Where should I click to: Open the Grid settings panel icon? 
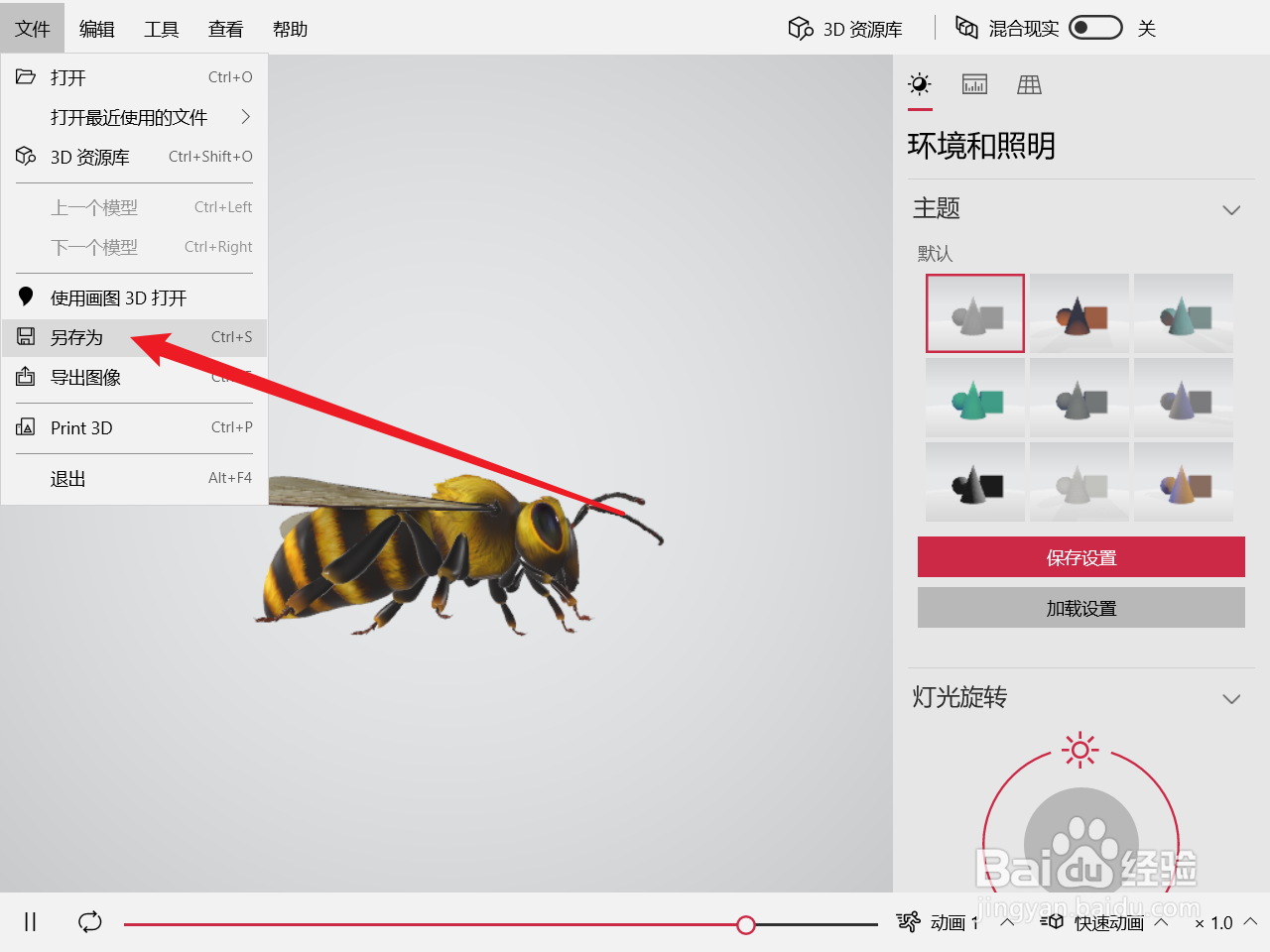1029,84
